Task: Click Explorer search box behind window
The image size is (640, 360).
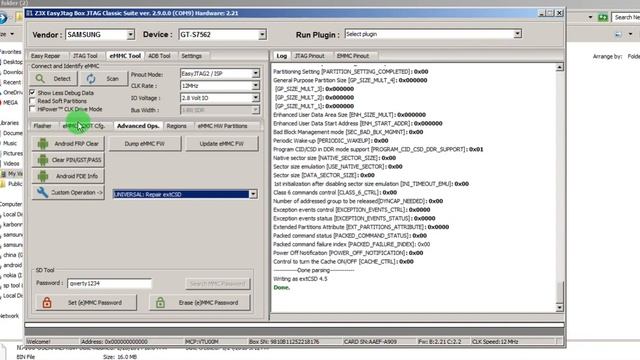Action: [x=626, y=18]
